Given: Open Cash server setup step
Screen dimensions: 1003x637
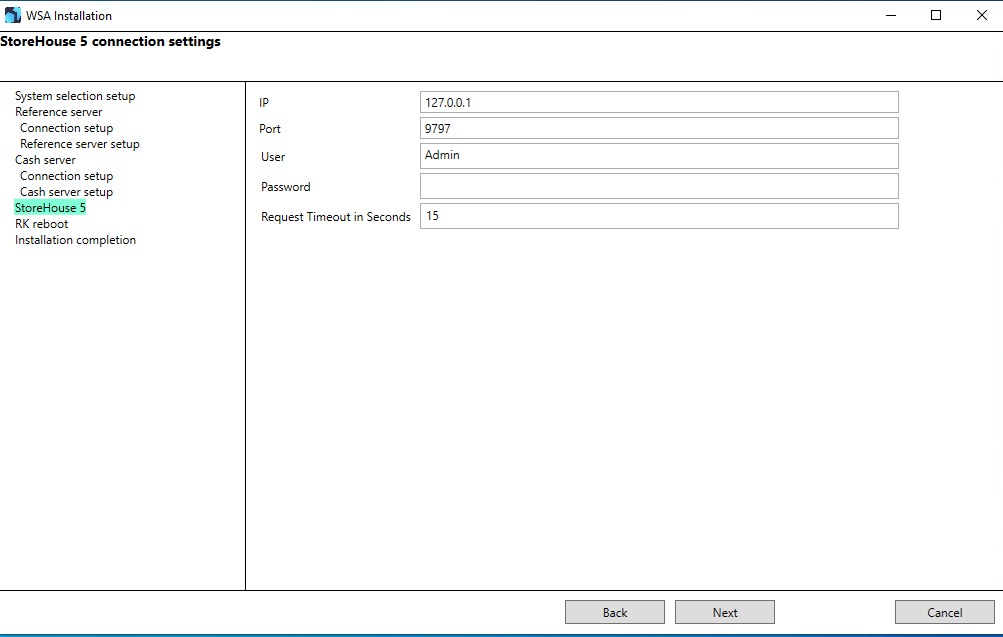Looking at the screenshot, I should (67, 192).
